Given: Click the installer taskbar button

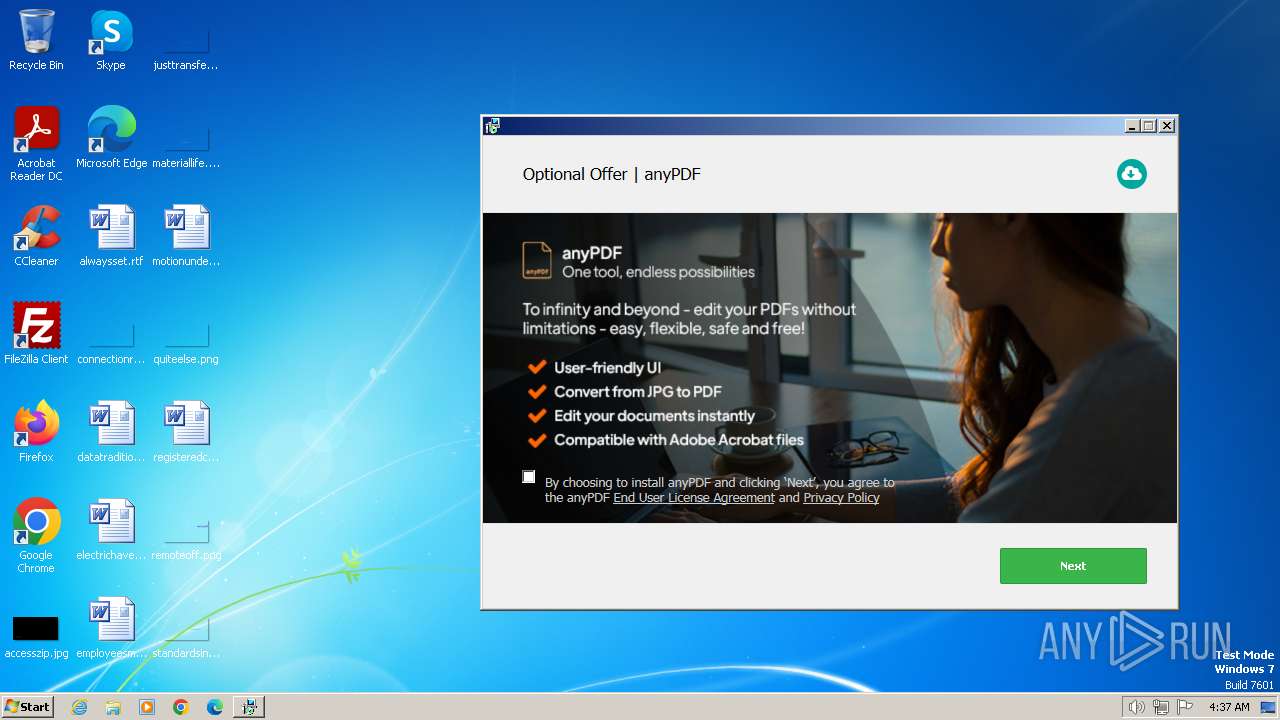Looking at the screenshot, I should click(249, 707).
